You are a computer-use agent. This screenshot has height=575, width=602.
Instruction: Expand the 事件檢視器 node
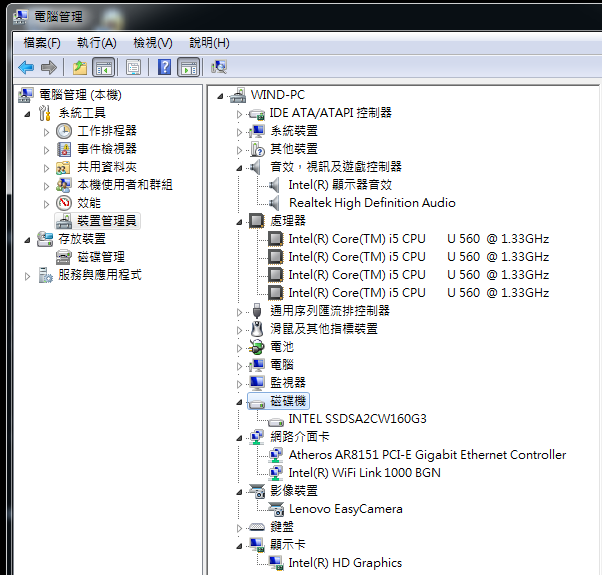(x=46, y=150)
